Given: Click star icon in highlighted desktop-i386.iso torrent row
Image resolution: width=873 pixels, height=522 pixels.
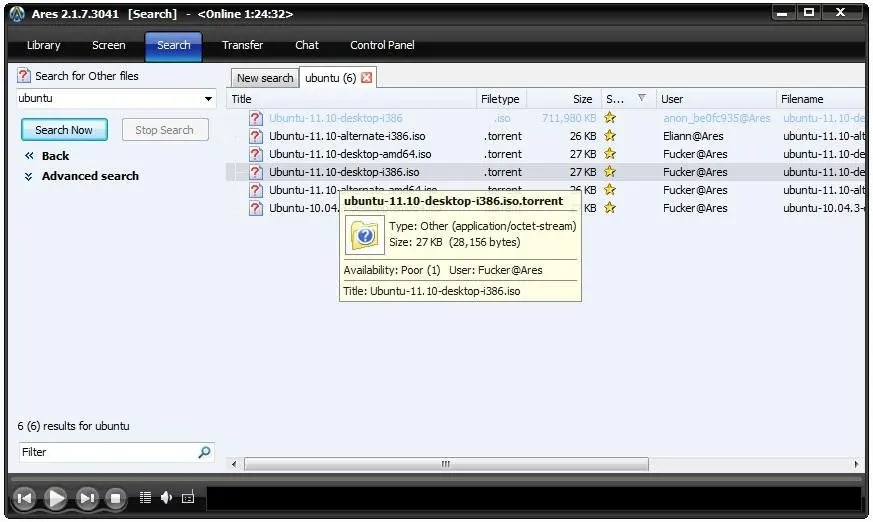Looking at the screenshot, I should tap(610, 171).
